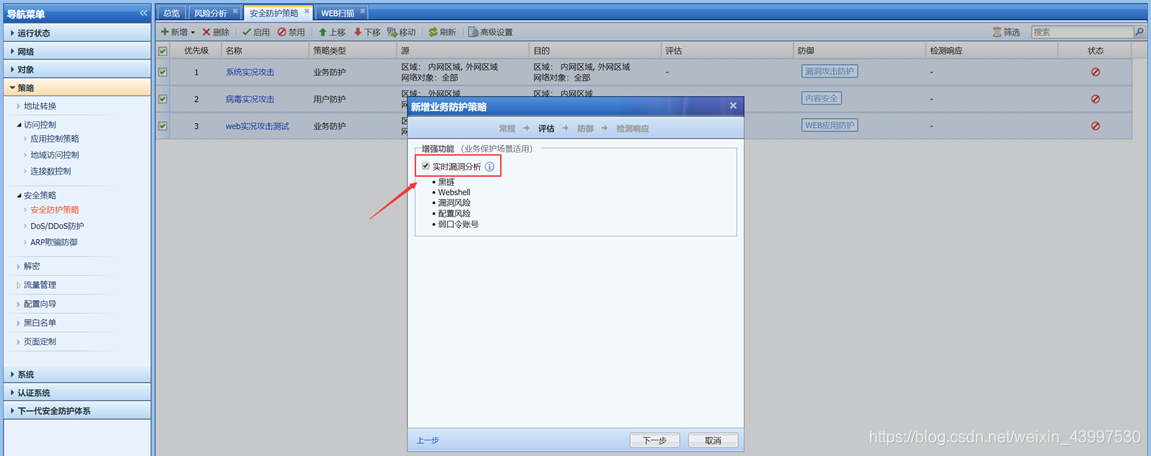Open 安全防护策略 in navigation tree
The width and height of the screenshot is (1151, 456).
click(54, 210)
